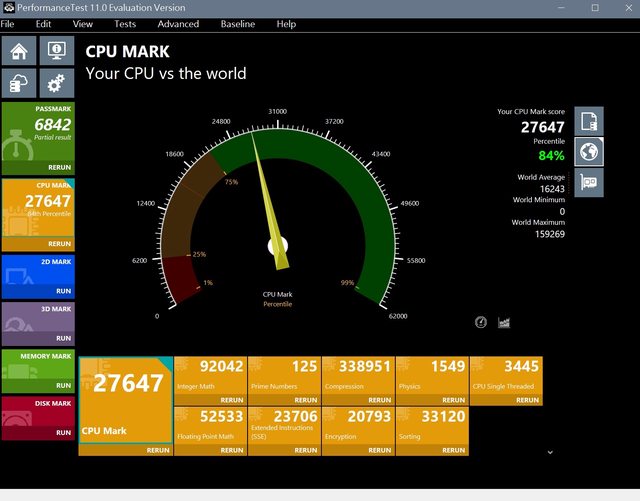Open the settings gears icon
Screen dimensions: 640x501
56,82
